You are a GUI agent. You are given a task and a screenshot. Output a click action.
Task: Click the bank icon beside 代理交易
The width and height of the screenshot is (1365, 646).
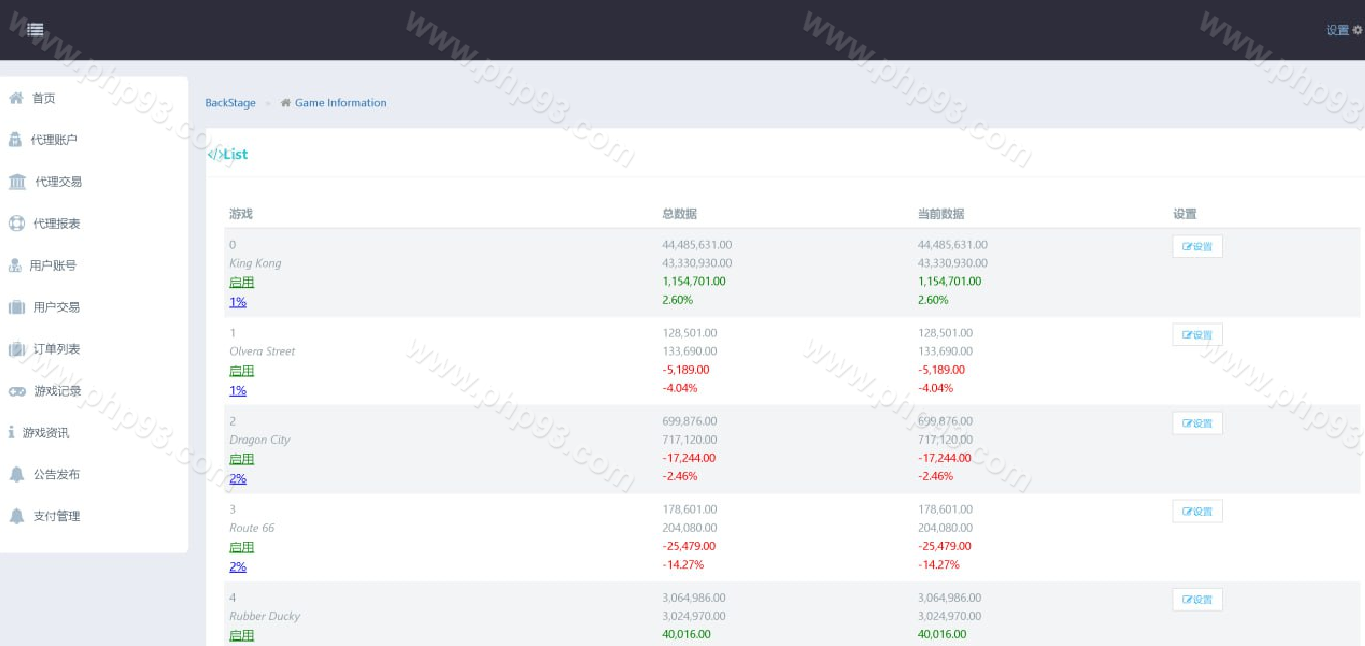click(x=18, y=182)
